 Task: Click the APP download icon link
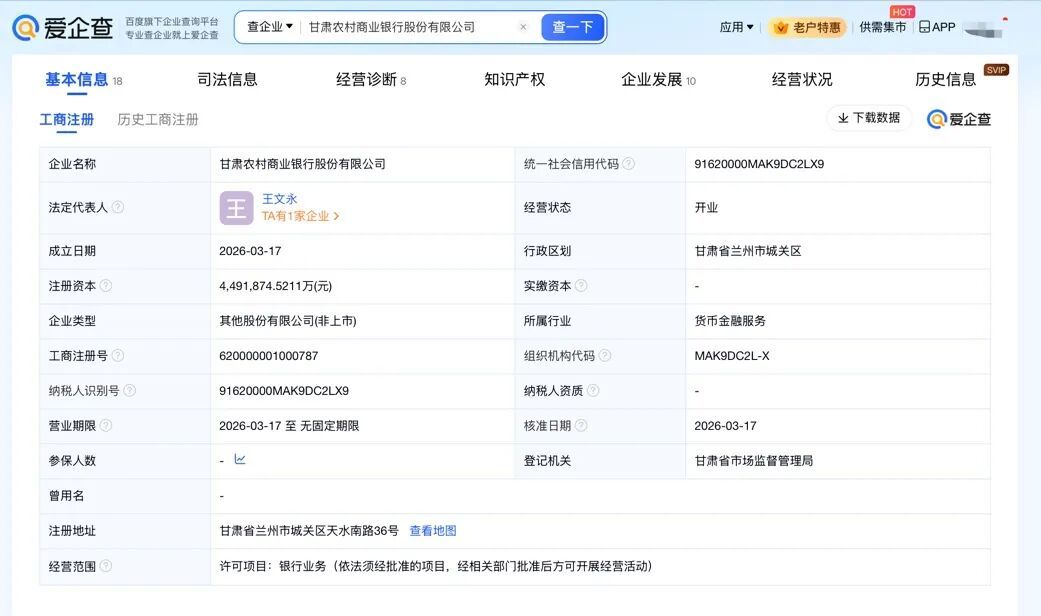[x=937, y=27]
